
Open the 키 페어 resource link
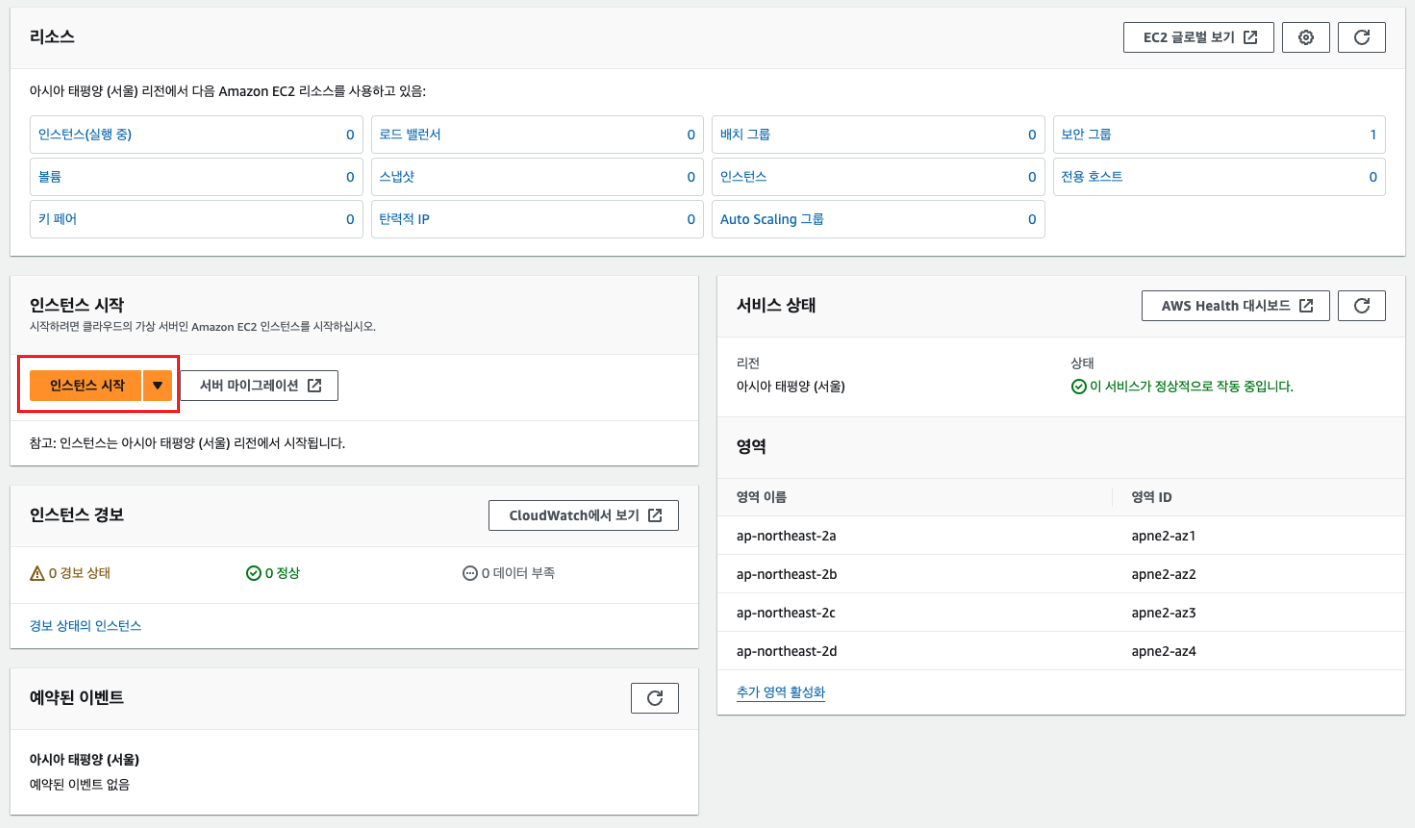[57, 219]
